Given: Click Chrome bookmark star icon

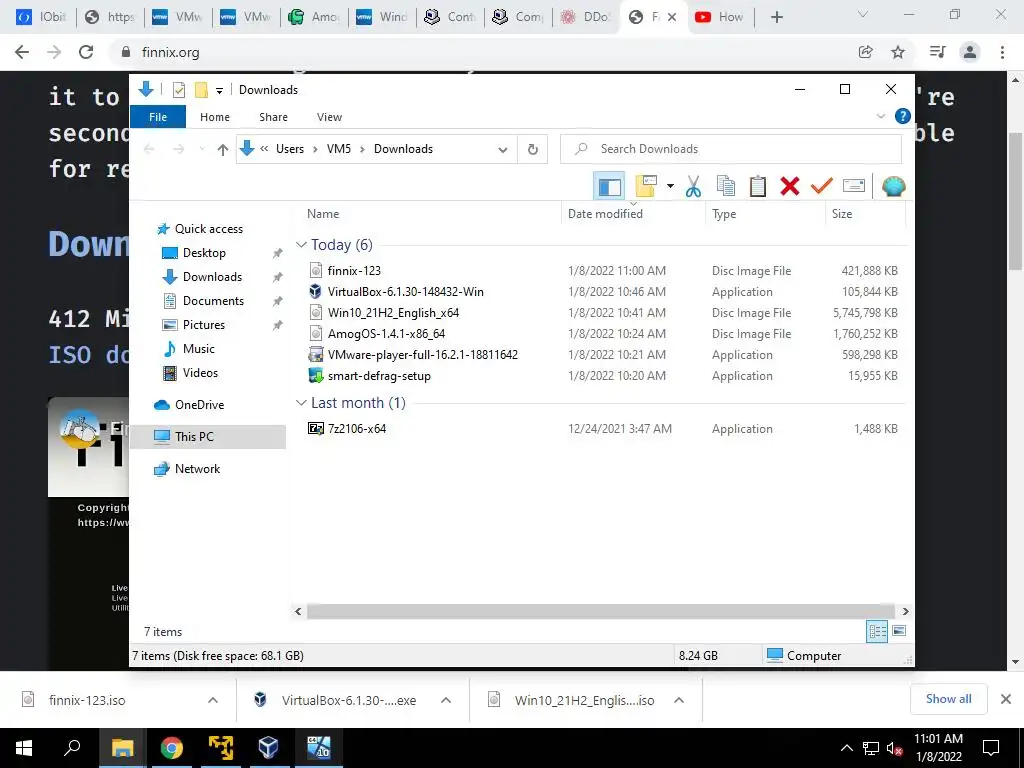Looking at the screenshot, I should click(x=898, y=52).
